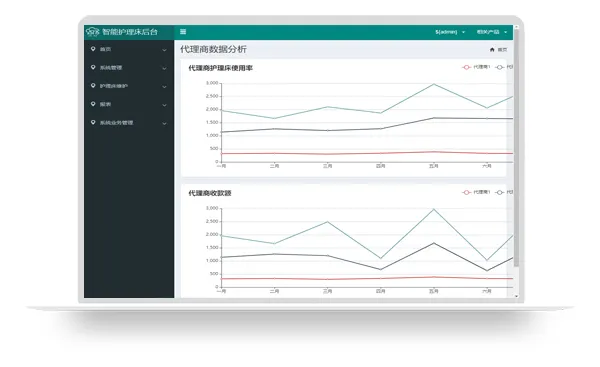
Task: Click pin icon beside 系统业务管理 sidebar item
Action: click(x=93, y=122)
